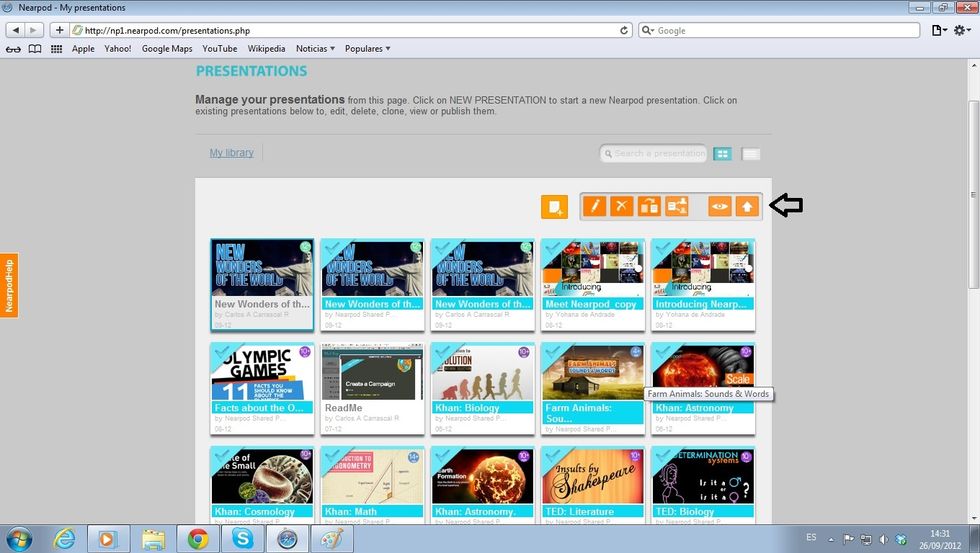The image size is (980, 553).
Task: Open the Yahoo! bookmark
Action: [118, 49]
